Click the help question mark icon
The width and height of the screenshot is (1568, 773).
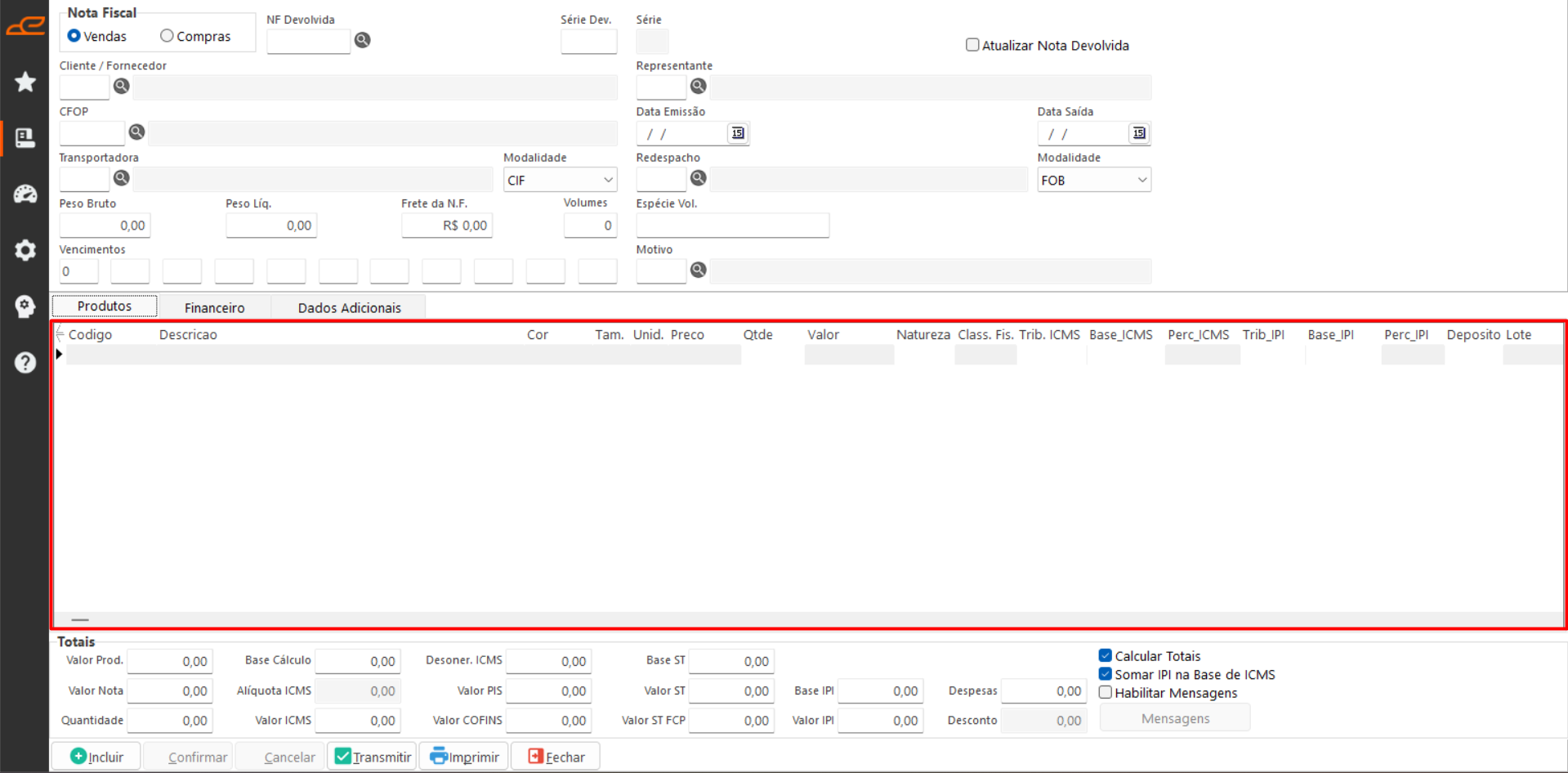click(25, 362)
